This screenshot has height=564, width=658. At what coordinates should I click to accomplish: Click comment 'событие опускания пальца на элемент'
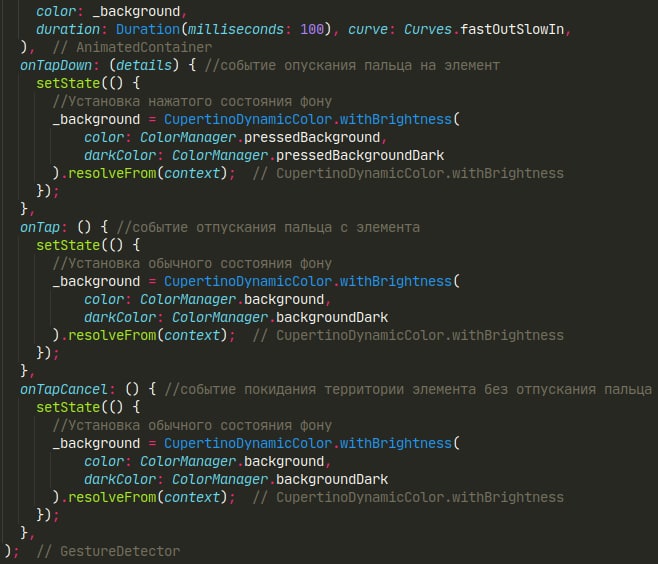[x=360, y=65]
